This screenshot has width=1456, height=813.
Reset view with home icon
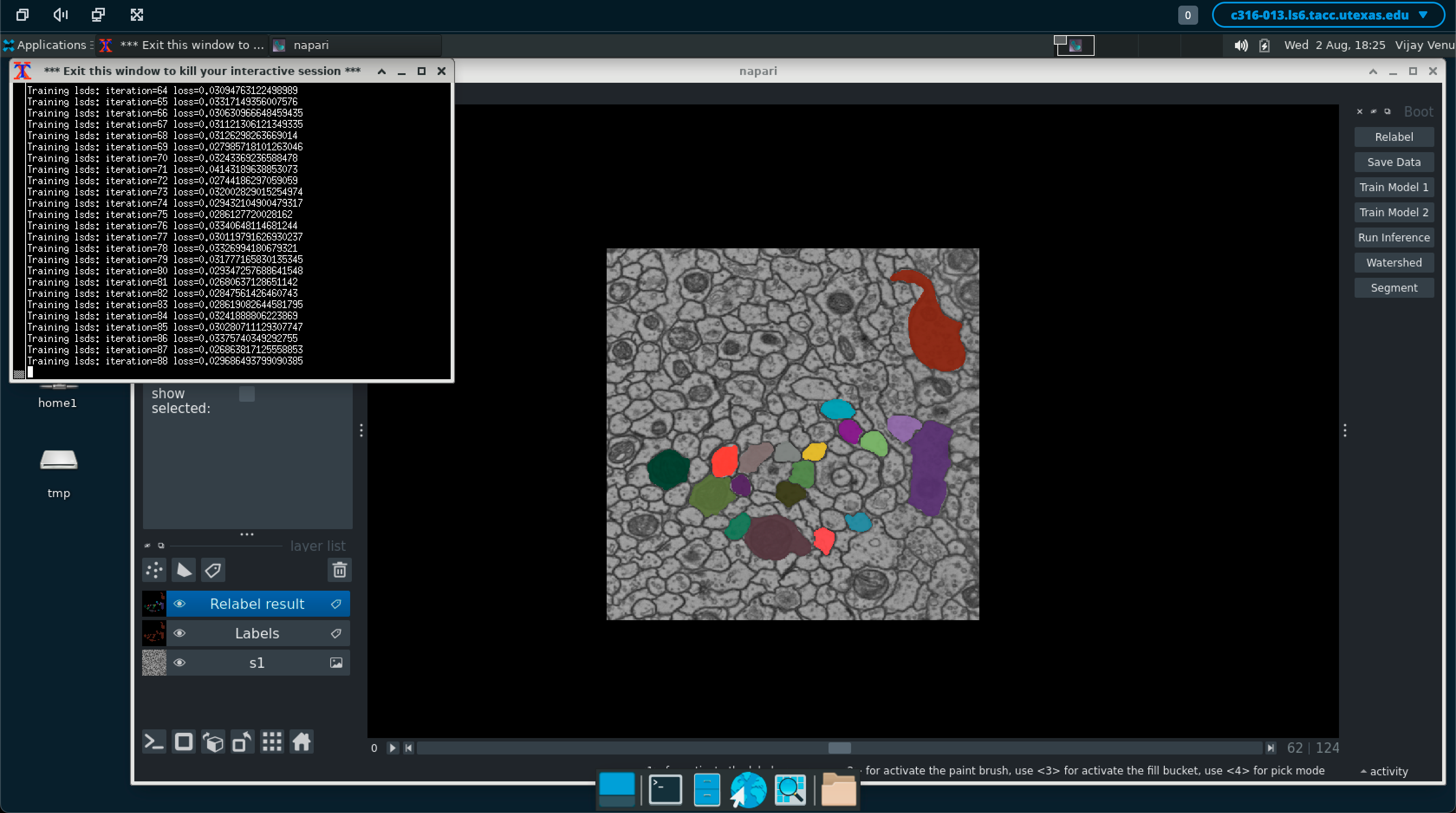(301, 742)
